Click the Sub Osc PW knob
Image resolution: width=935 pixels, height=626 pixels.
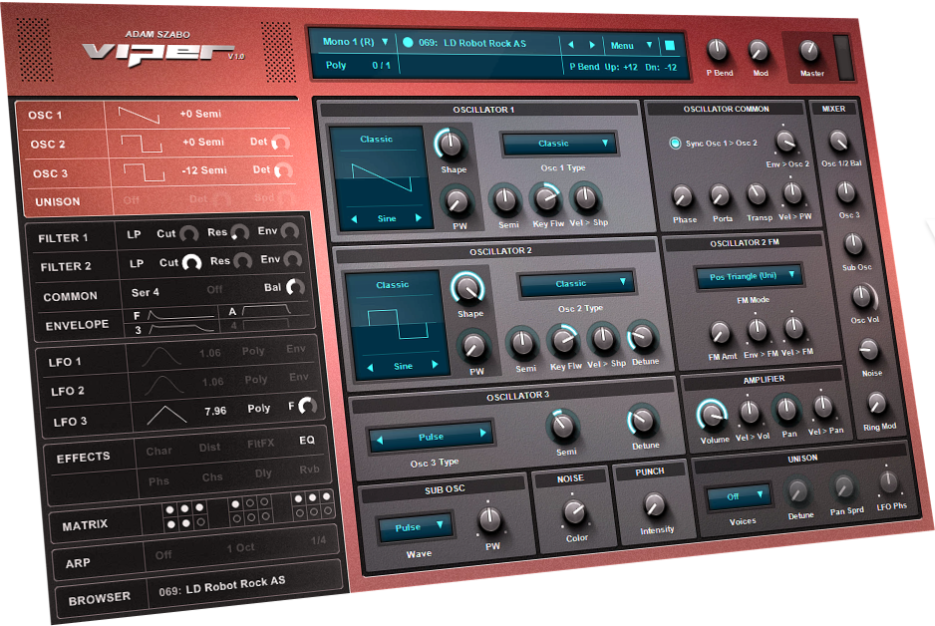point(490,519)
